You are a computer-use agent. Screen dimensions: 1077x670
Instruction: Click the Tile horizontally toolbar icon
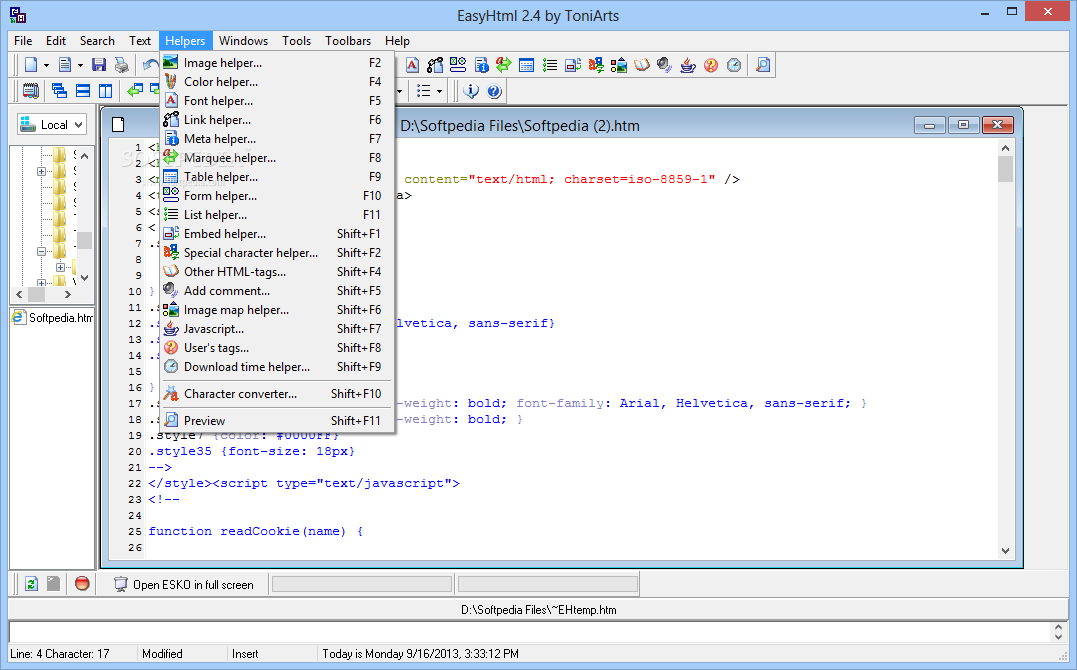click(x=82, y=91)
